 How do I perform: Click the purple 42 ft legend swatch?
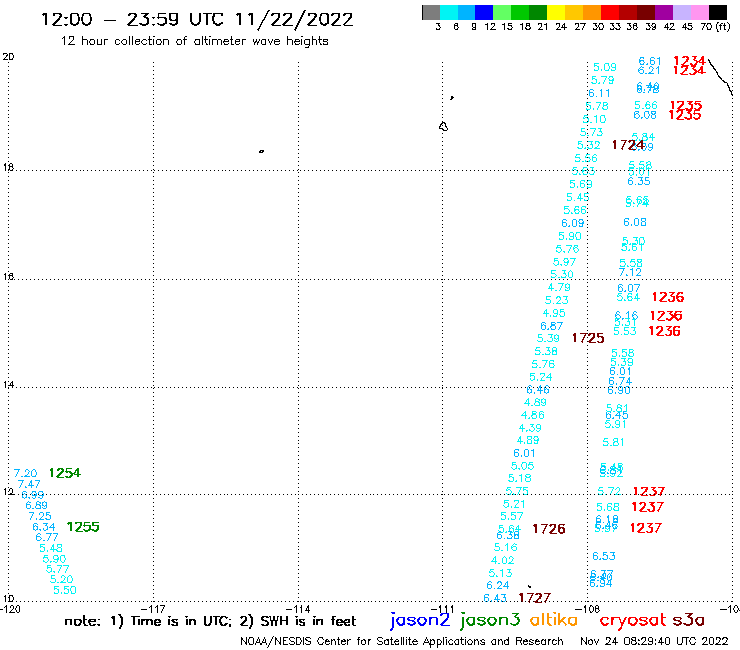pyautogui.click(x=663, y=12)
